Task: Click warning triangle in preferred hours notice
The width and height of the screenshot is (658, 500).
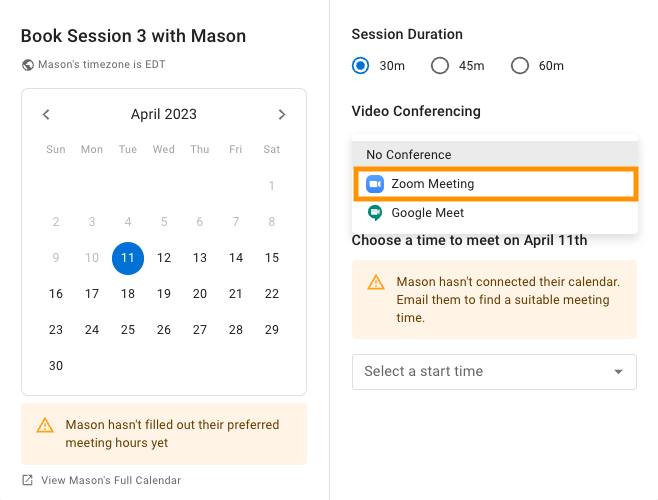Action: (x=45, y=425)
